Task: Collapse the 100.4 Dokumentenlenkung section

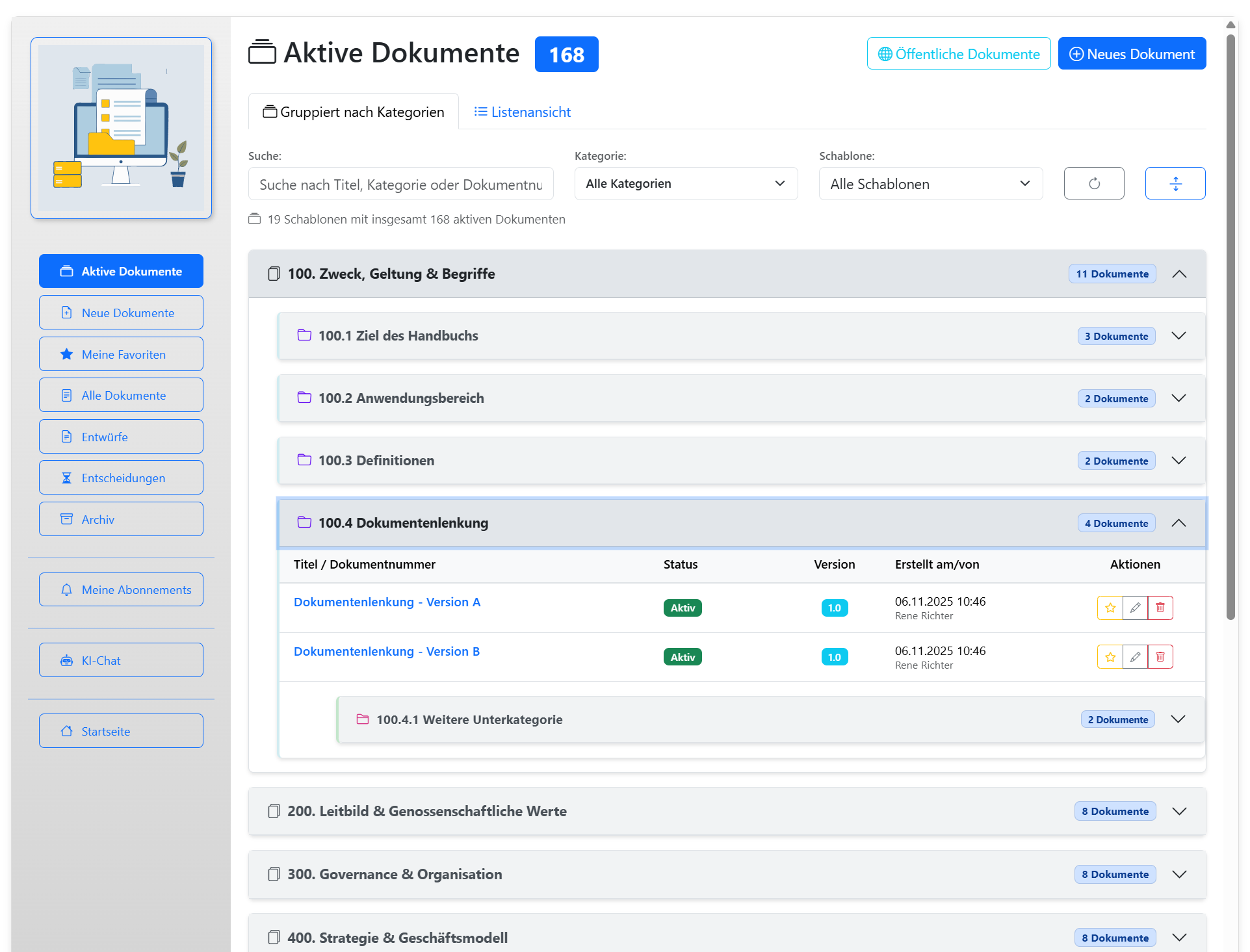Action: 1178,523
